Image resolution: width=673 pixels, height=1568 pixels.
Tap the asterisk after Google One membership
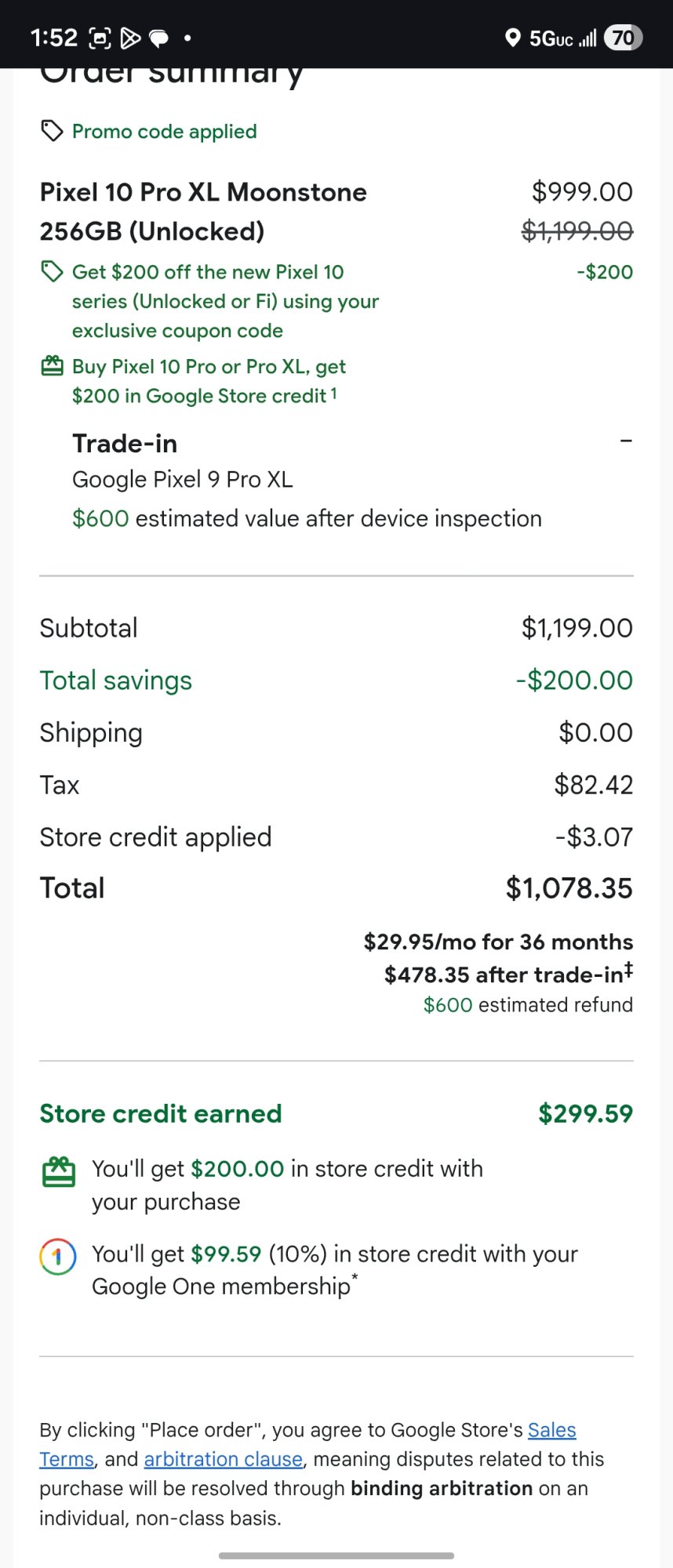355,1278
